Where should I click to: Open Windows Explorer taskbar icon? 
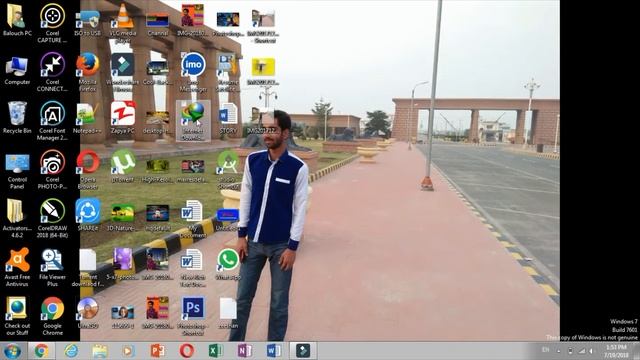click(x=99, y=351)
